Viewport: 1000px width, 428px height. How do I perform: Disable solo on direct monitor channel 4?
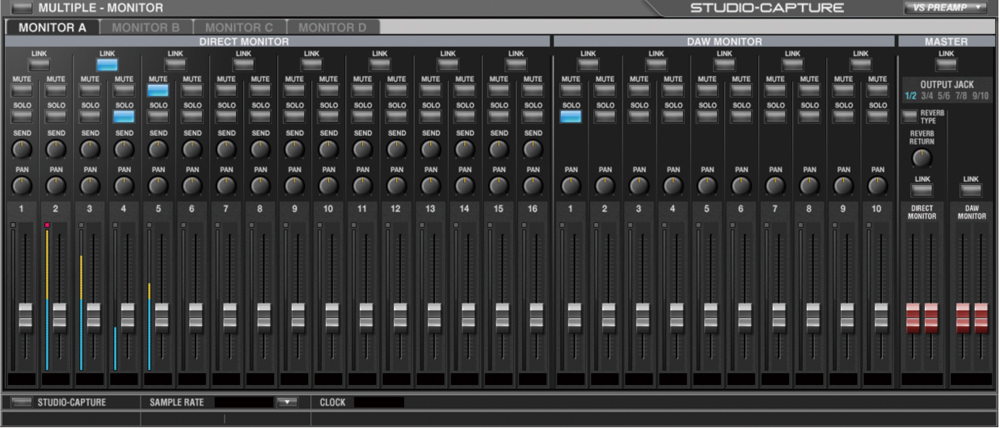click(x=124, y=116)
